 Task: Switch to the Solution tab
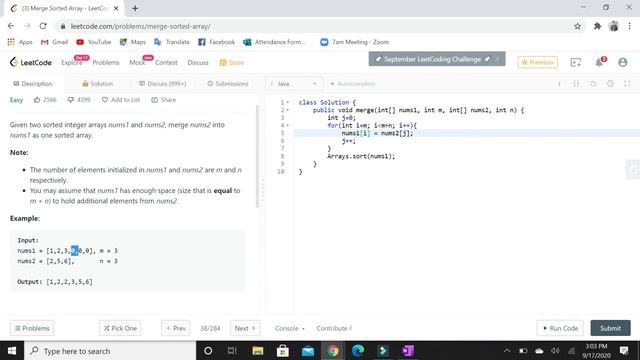(98, 84)
